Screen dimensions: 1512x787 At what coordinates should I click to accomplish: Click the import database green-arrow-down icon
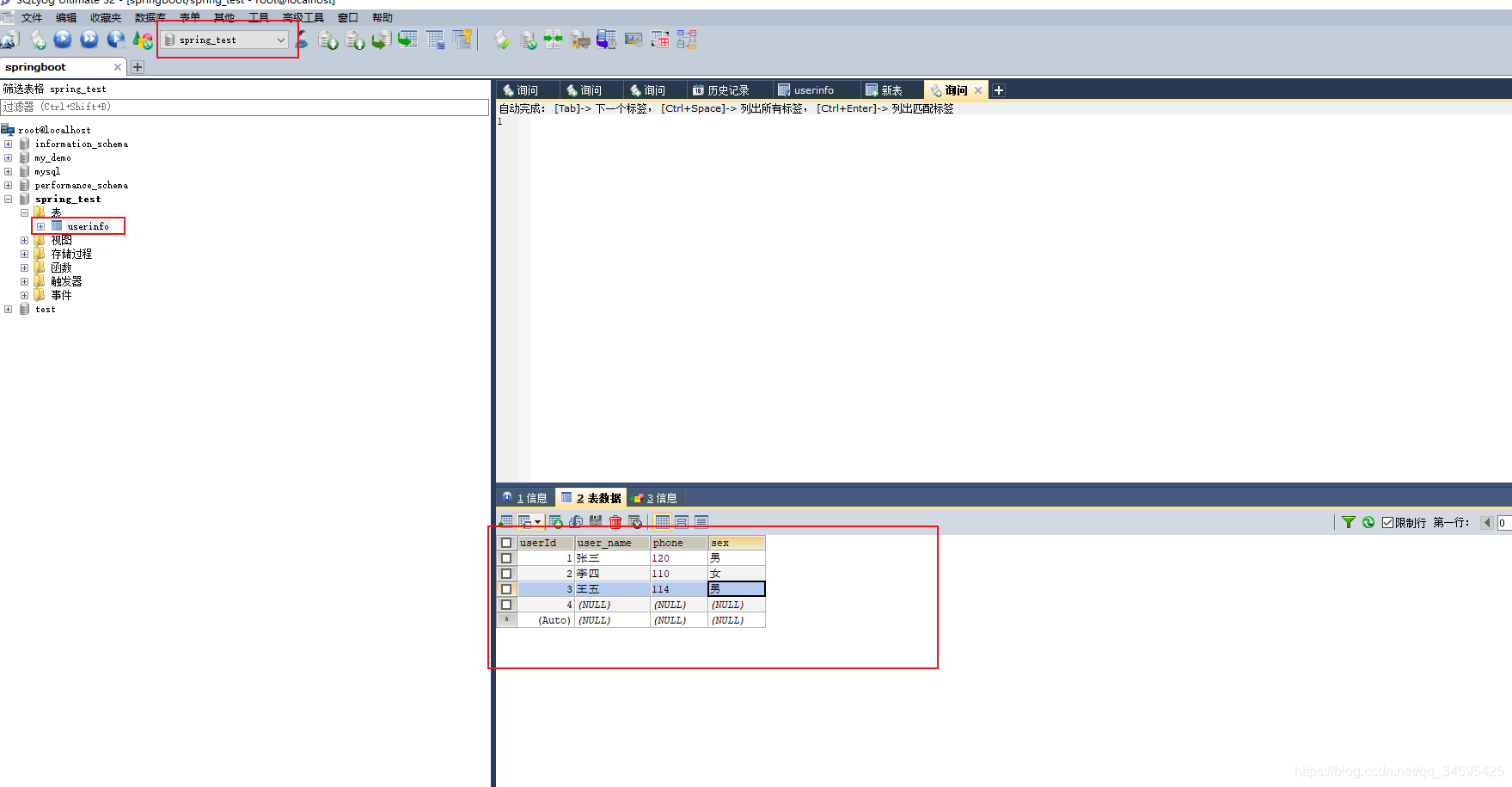[x=328, y=40]
